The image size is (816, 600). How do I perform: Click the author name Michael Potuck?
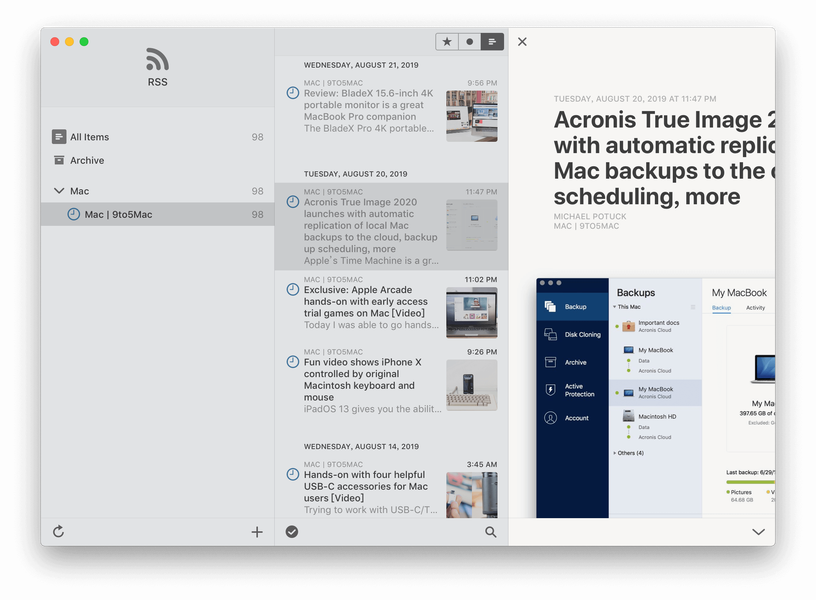click(590, 216)
